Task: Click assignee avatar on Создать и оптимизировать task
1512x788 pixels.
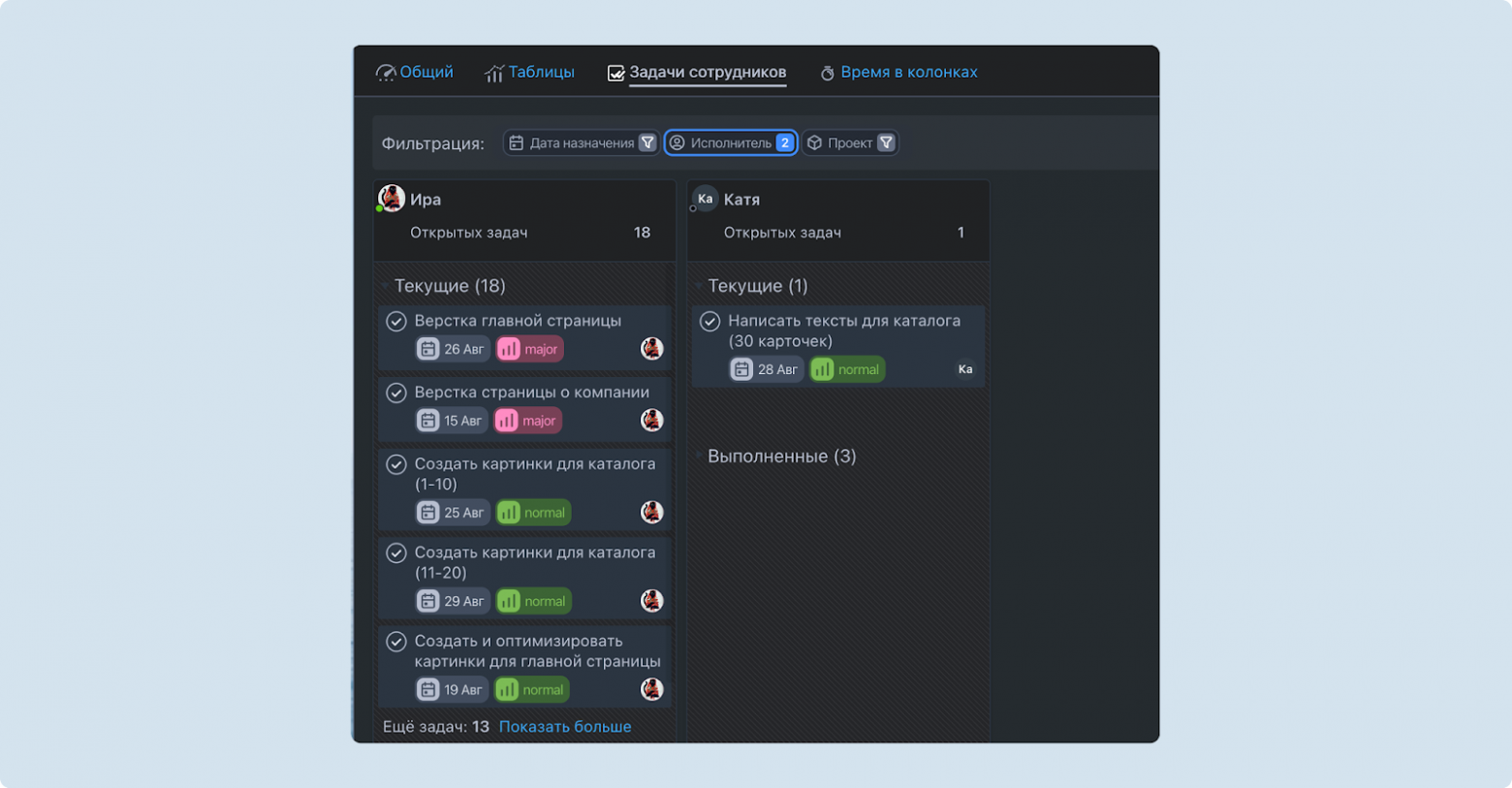Action: [x=652, y=690]
